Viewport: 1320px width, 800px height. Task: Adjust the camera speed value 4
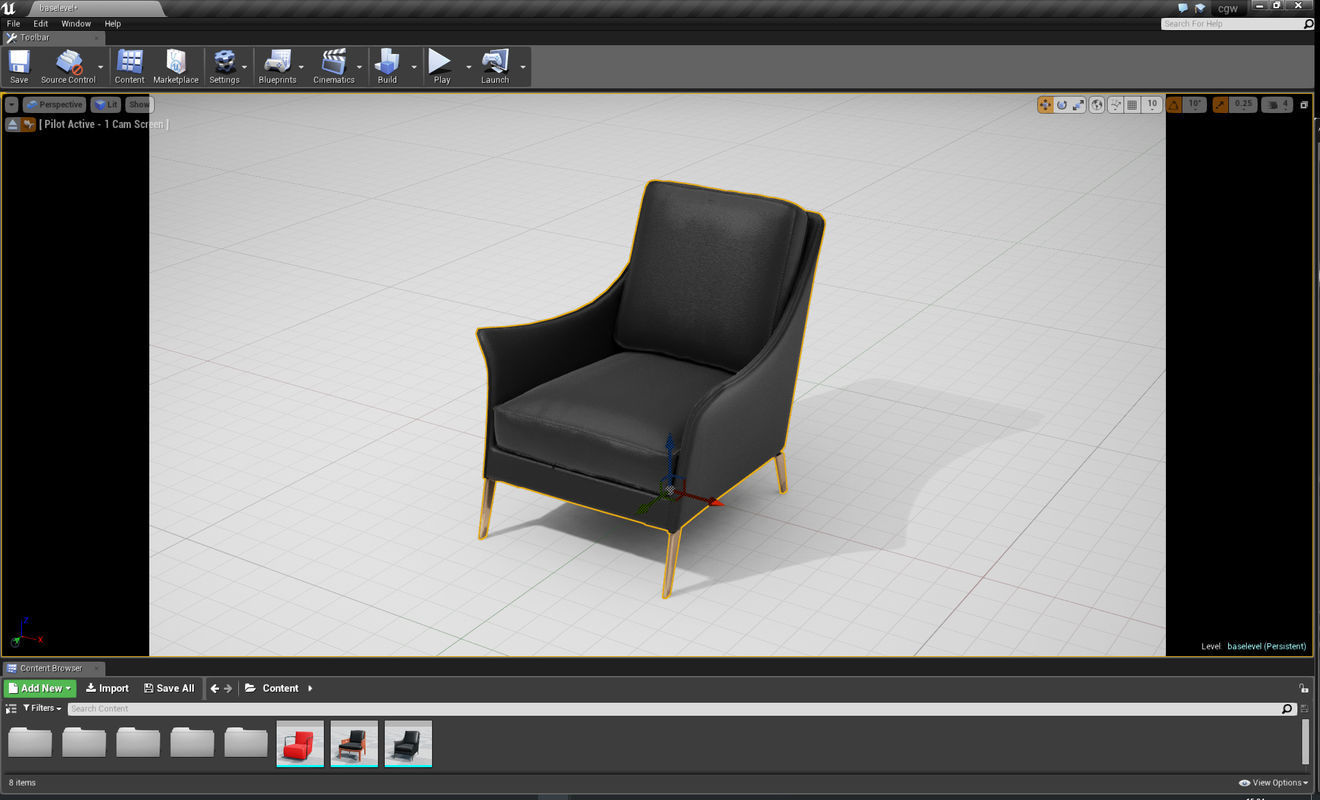pos(1277,104)
